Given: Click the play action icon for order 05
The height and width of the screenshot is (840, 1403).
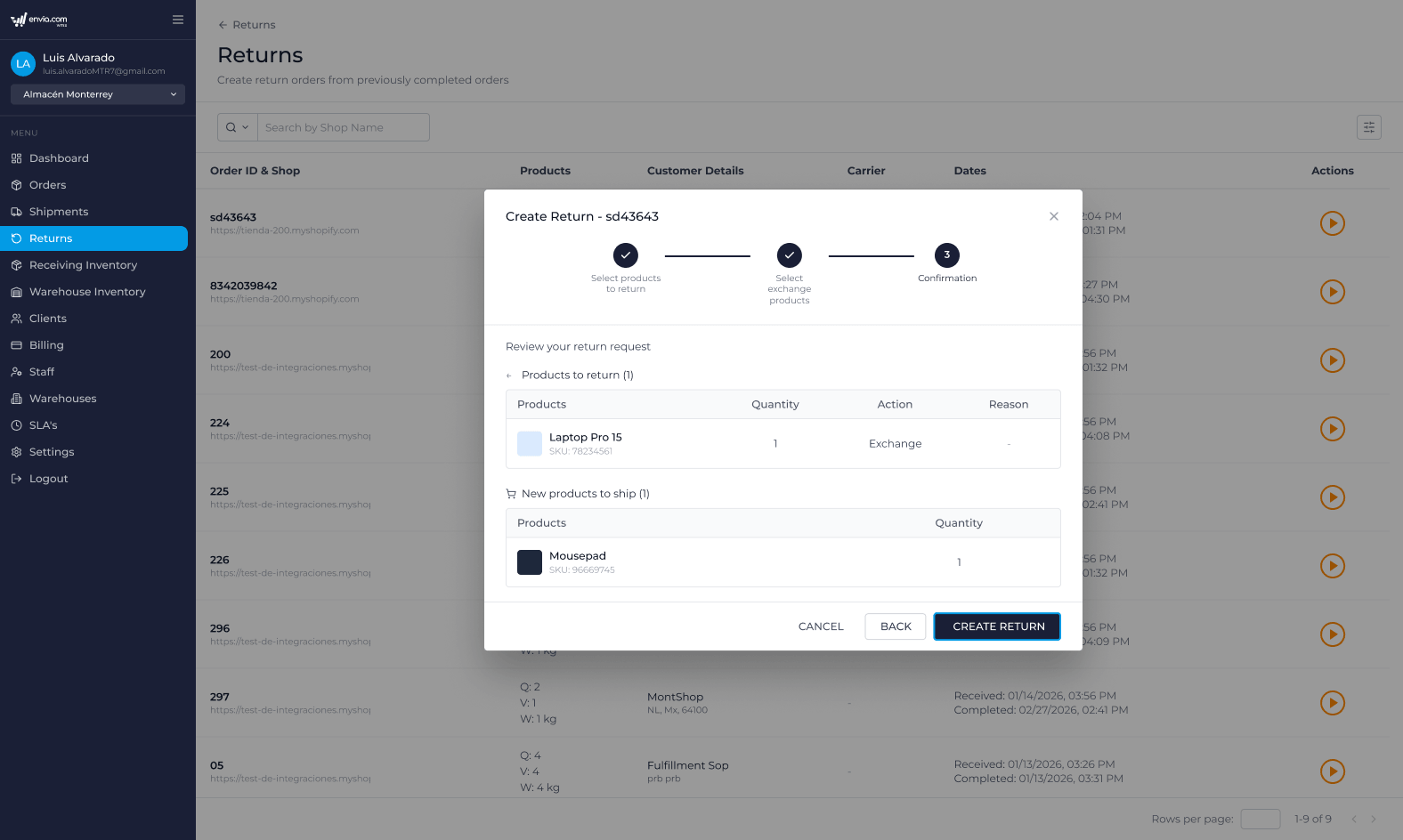Looking at the screenshot, I should pos(1332,771).
